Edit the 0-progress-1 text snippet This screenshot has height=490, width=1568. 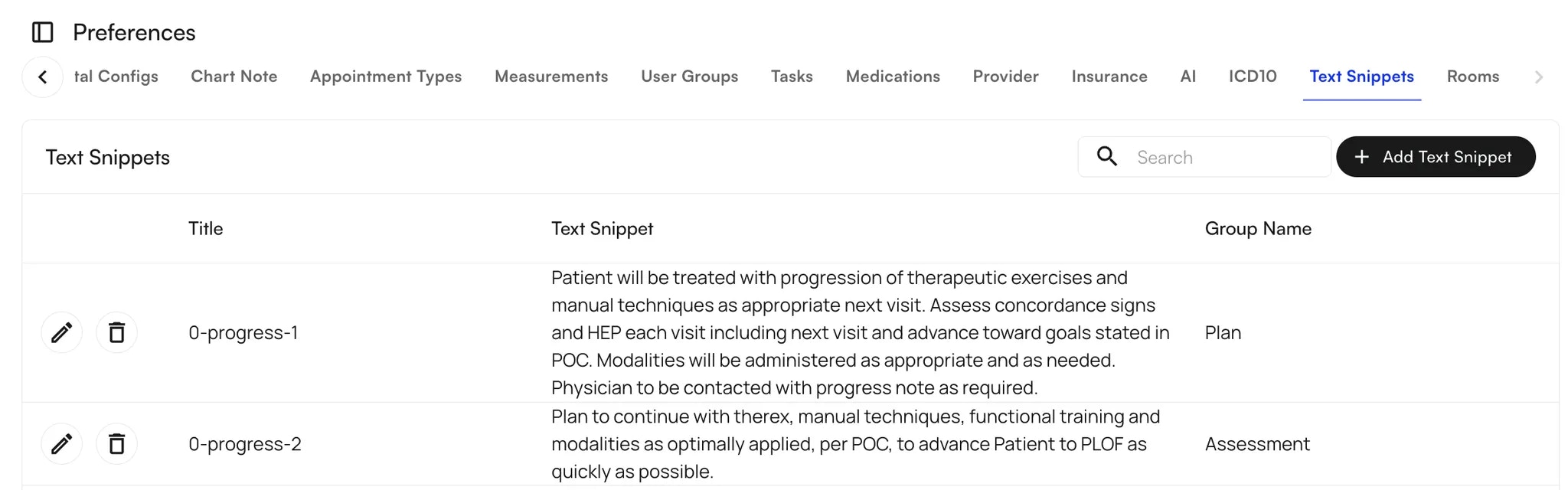point(61,332)
